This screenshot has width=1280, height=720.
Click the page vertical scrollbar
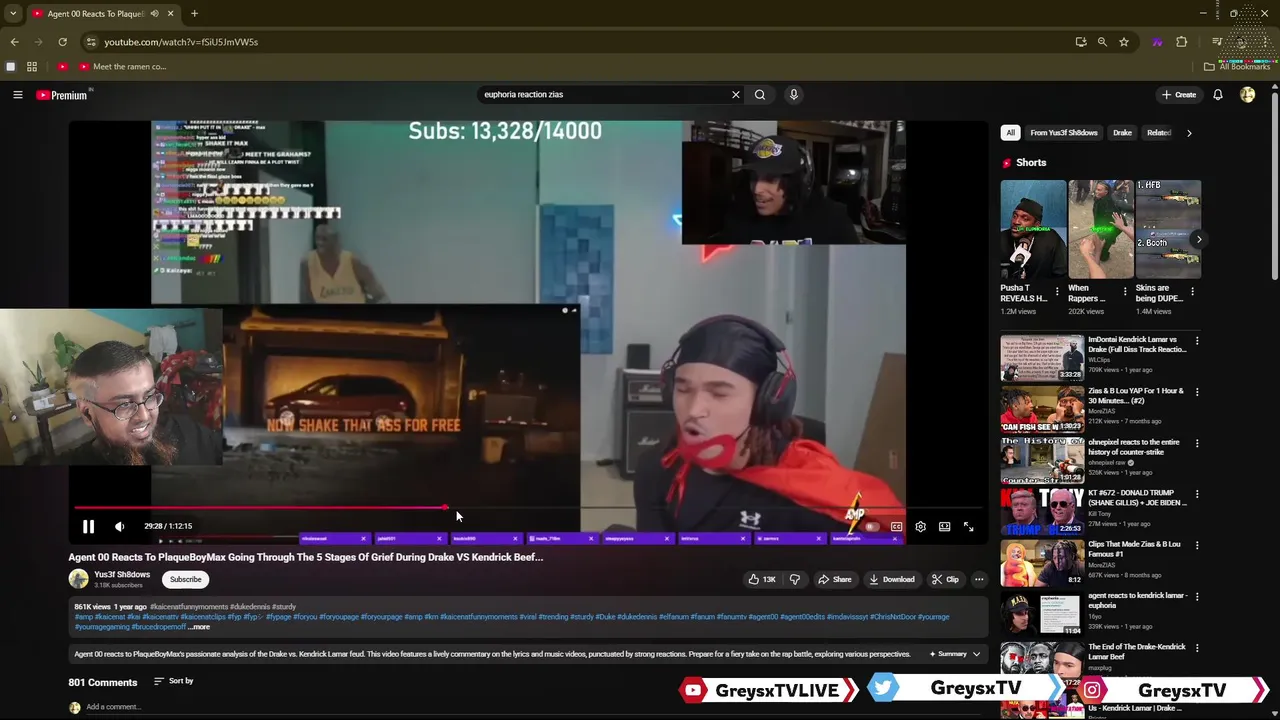(x=1274, y=186)
